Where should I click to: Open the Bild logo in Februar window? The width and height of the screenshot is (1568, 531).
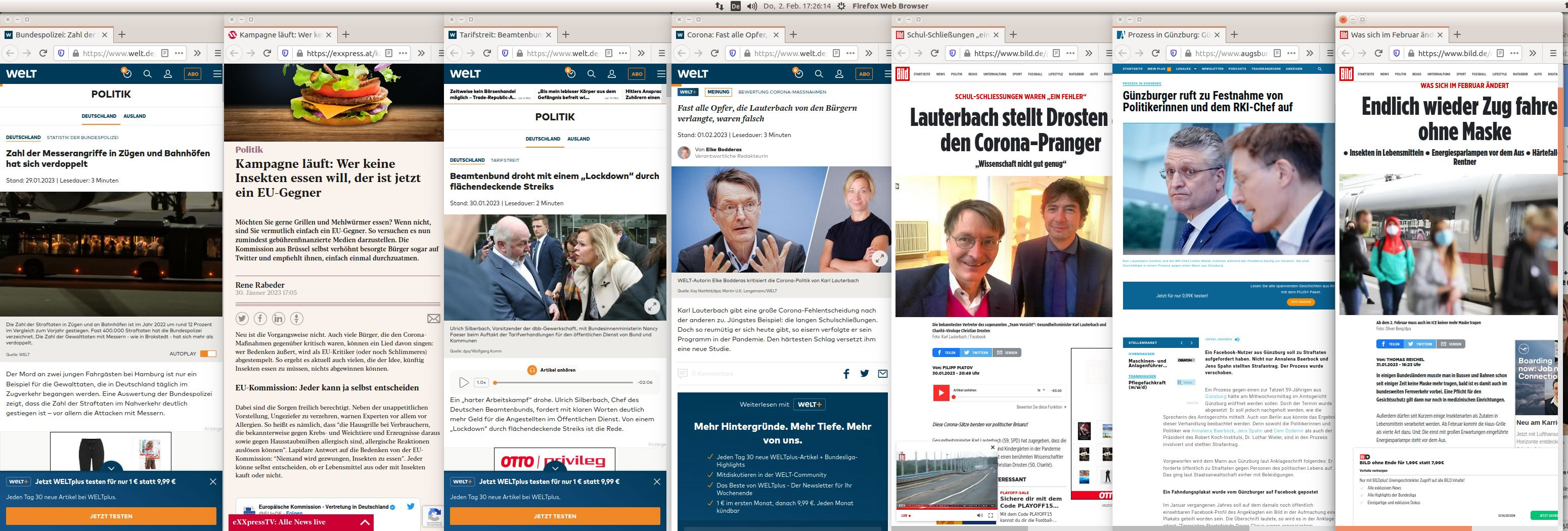(1346, 74)
